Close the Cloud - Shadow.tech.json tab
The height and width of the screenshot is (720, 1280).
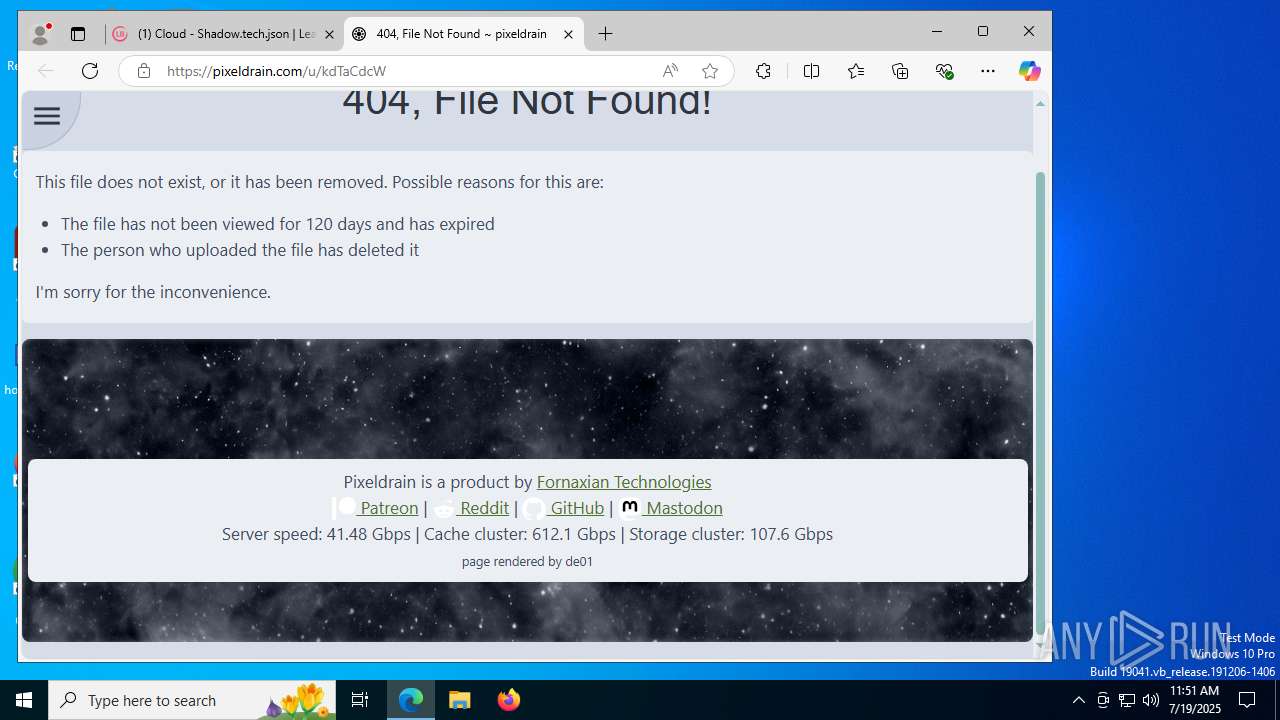tap(329, 34)
